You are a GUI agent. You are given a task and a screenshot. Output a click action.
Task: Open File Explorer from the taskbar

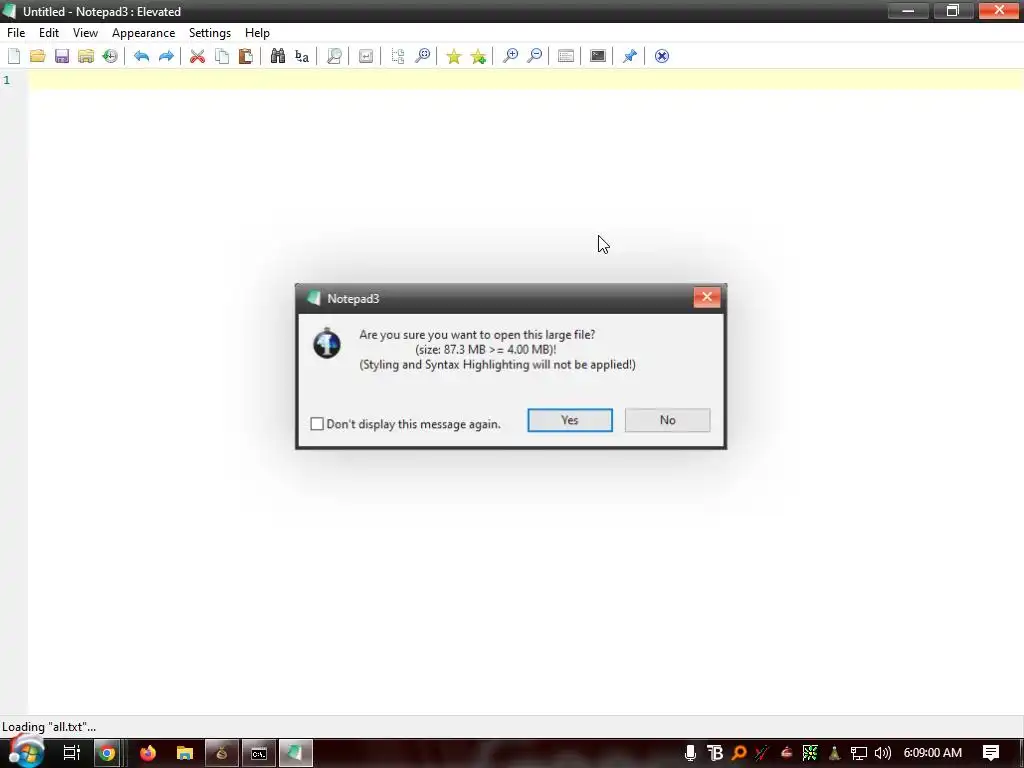pos(185,754)
